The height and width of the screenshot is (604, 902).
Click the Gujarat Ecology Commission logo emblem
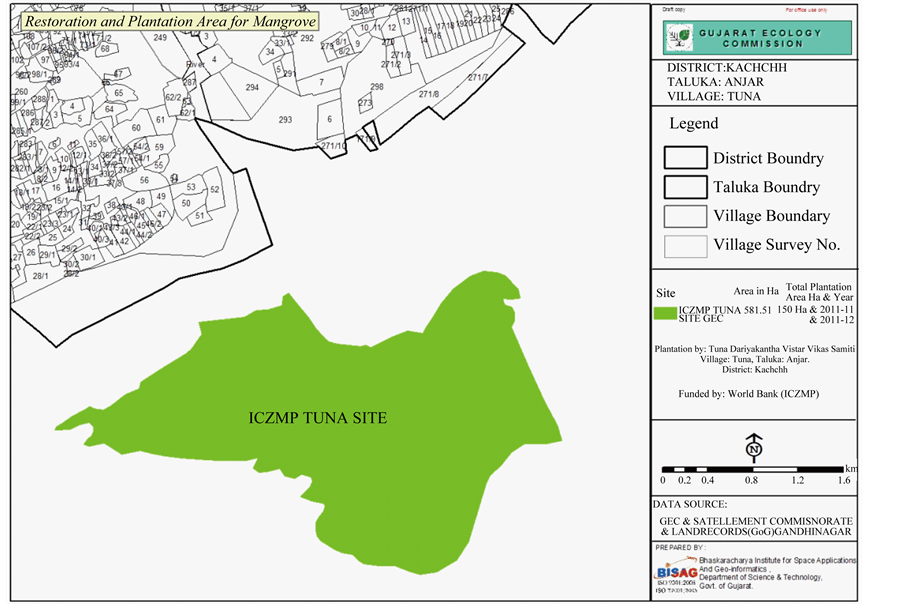pos(679,38)
